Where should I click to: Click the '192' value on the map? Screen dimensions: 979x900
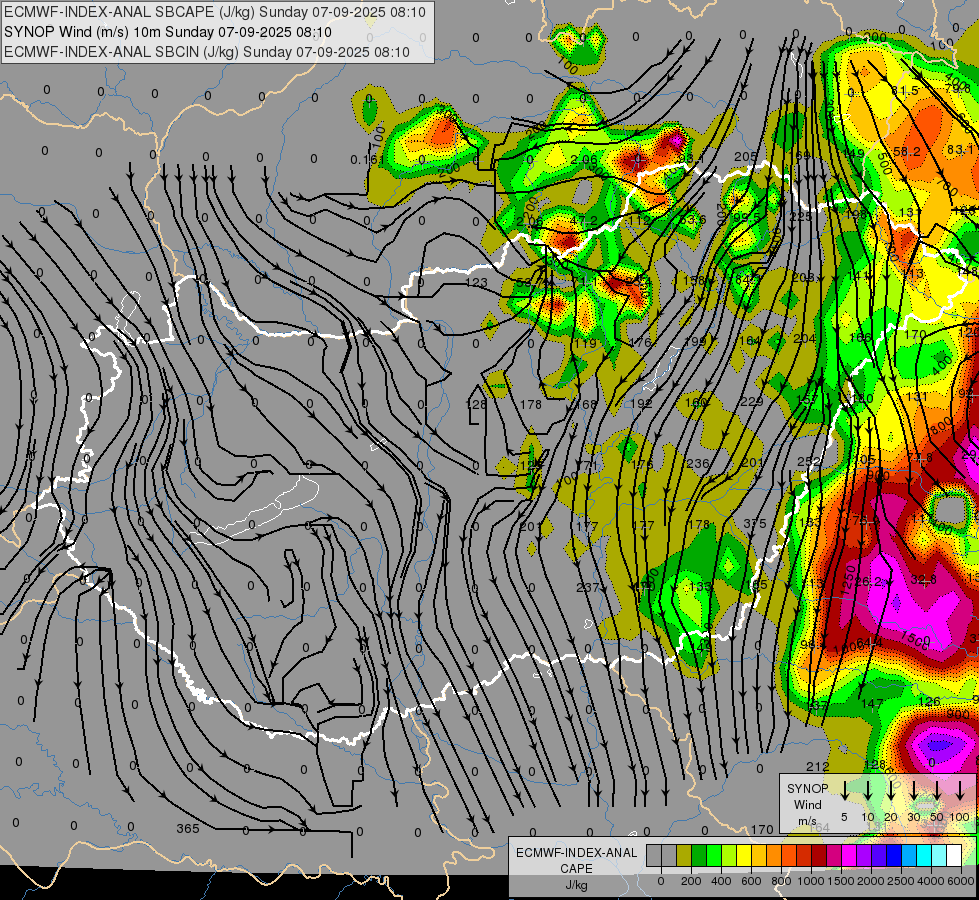641,404
